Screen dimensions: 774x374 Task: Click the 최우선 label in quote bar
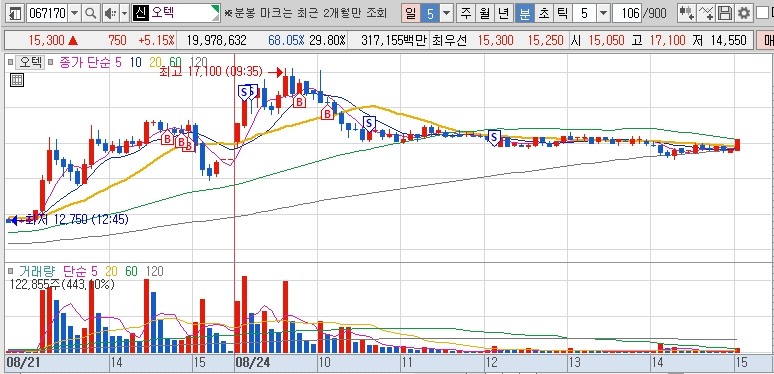(x=449, y=40)
